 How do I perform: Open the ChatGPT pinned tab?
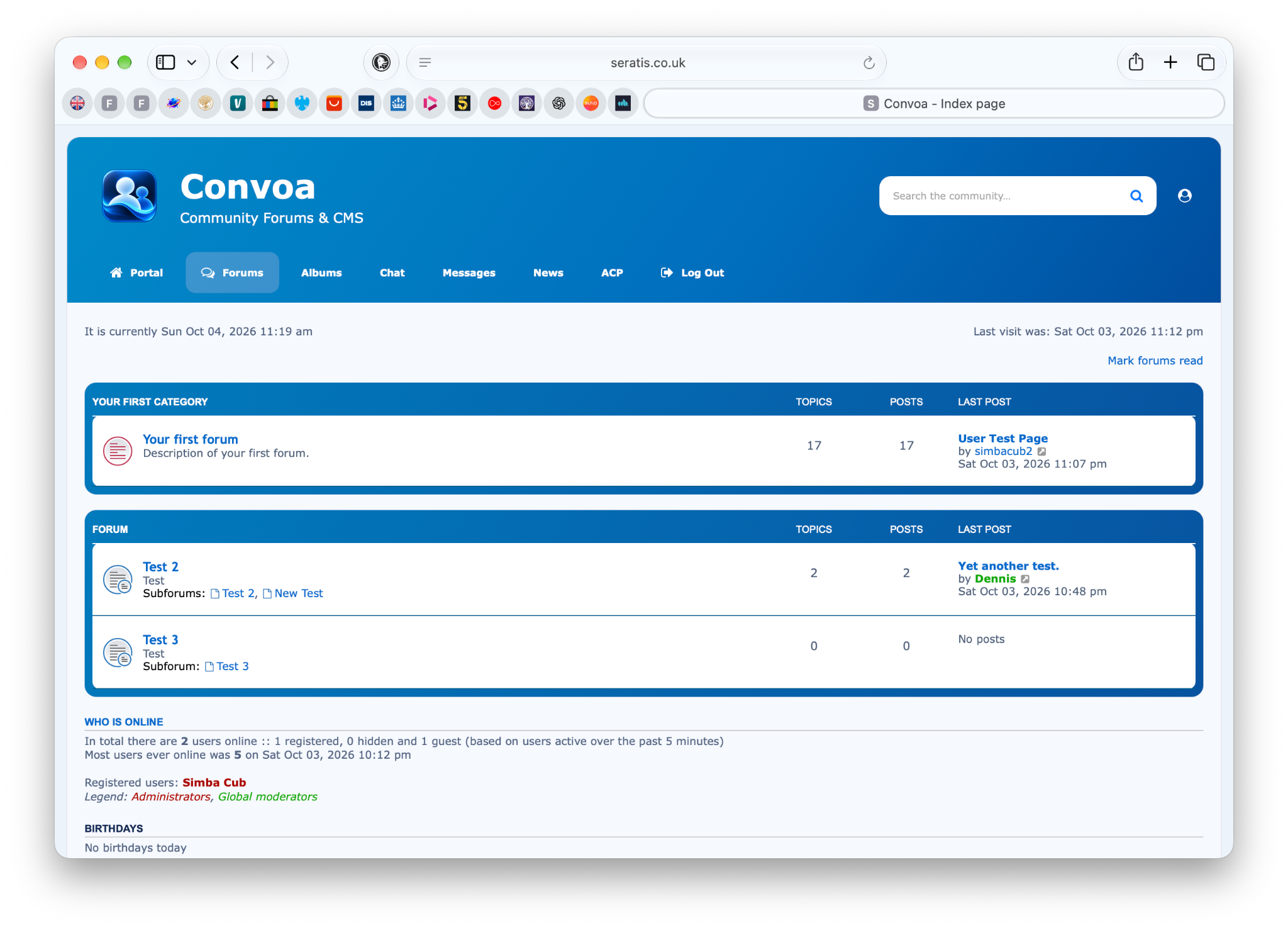point(558,103)
